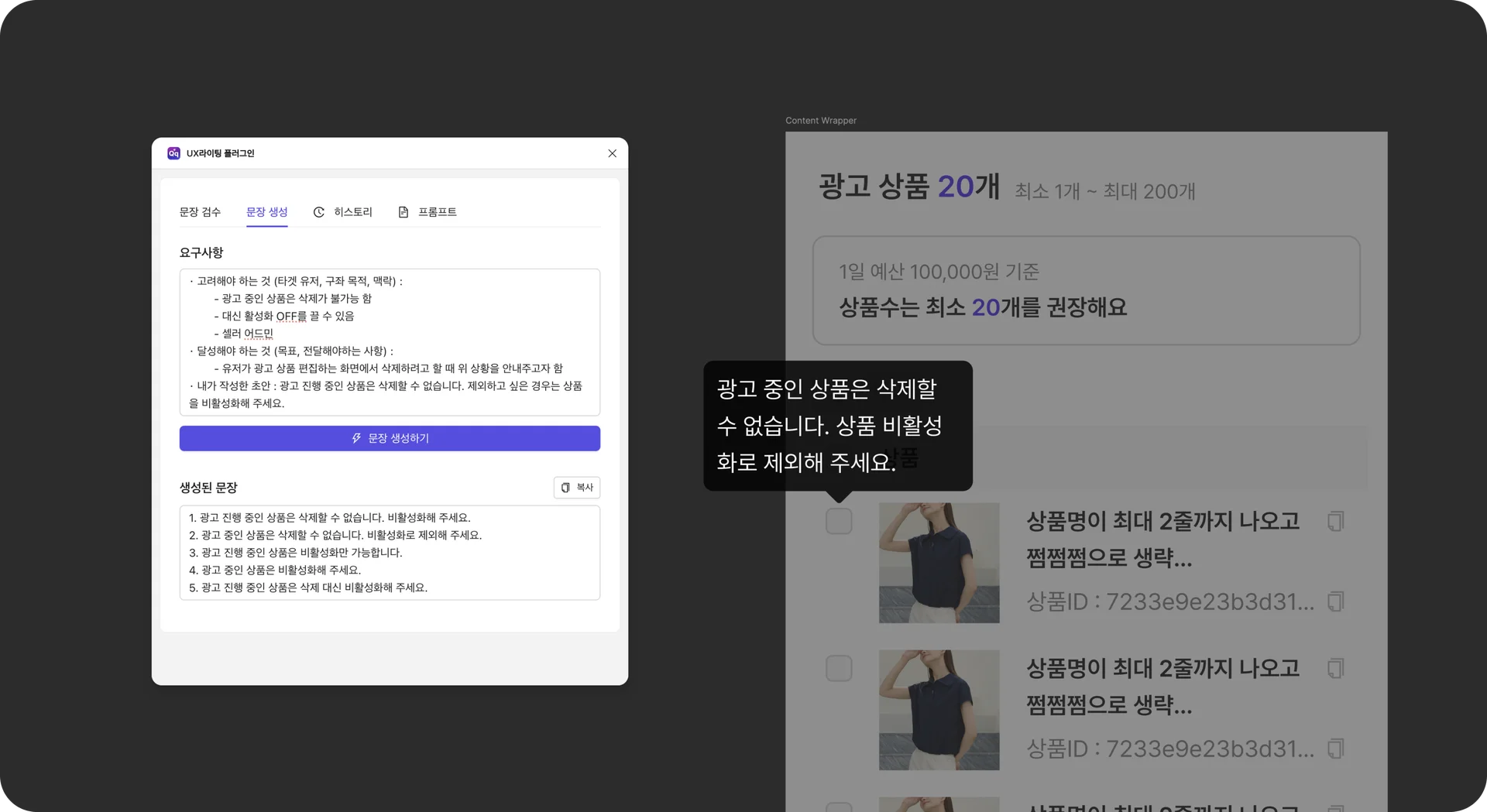Copy the first product's name via its copy icon
Viewport: 1487px width, 812px height.
pos(1335,521)
